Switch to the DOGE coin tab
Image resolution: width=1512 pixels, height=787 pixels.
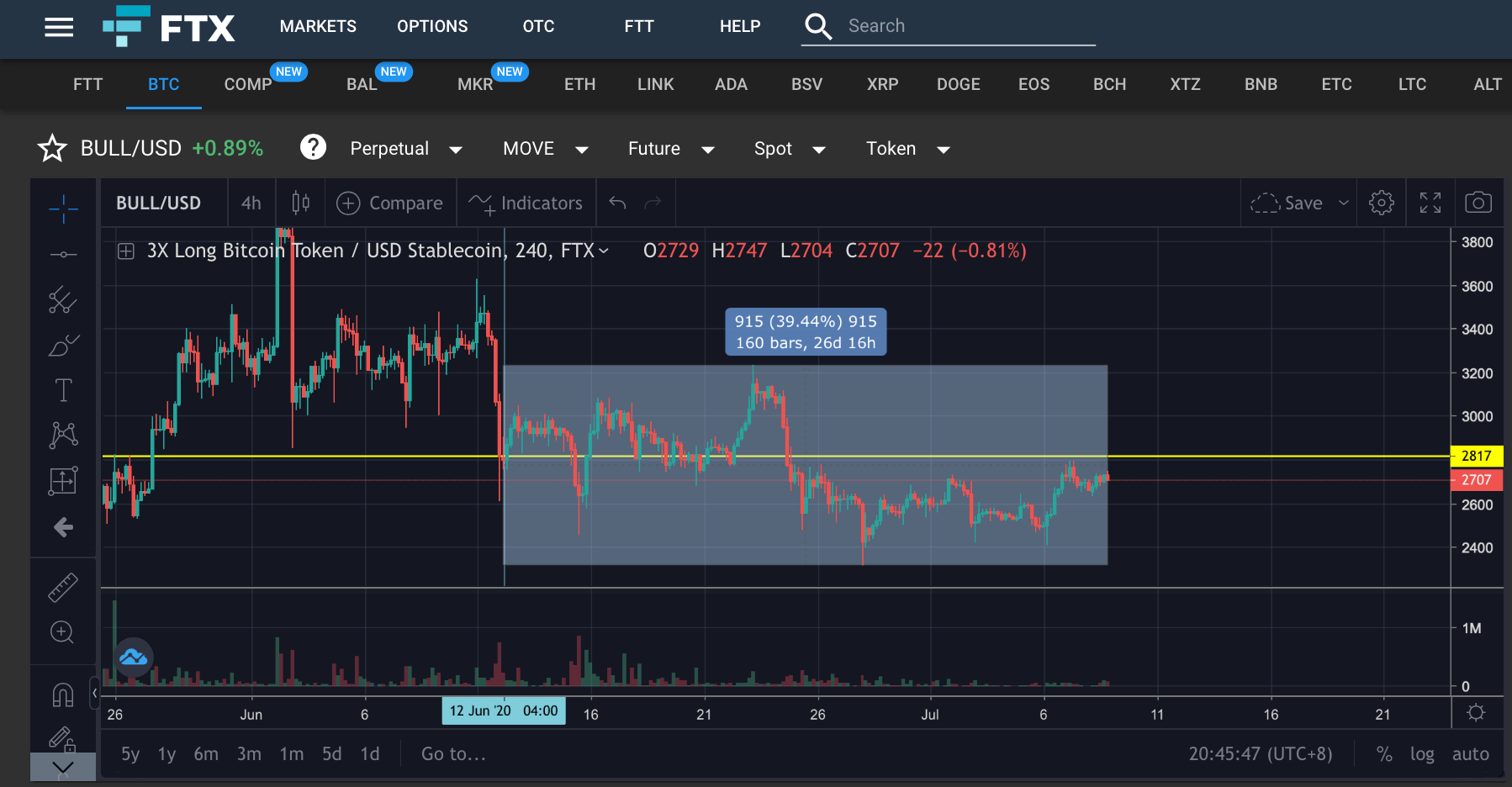(959, 84)
